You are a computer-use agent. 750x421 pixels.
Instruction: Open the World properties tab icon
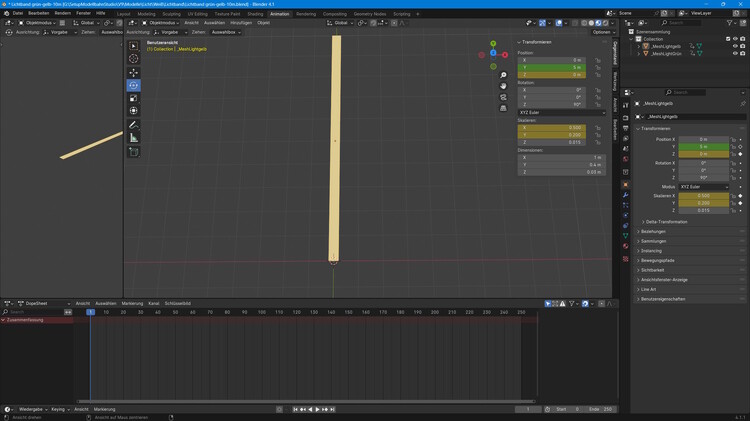click(x=626, y=159)
